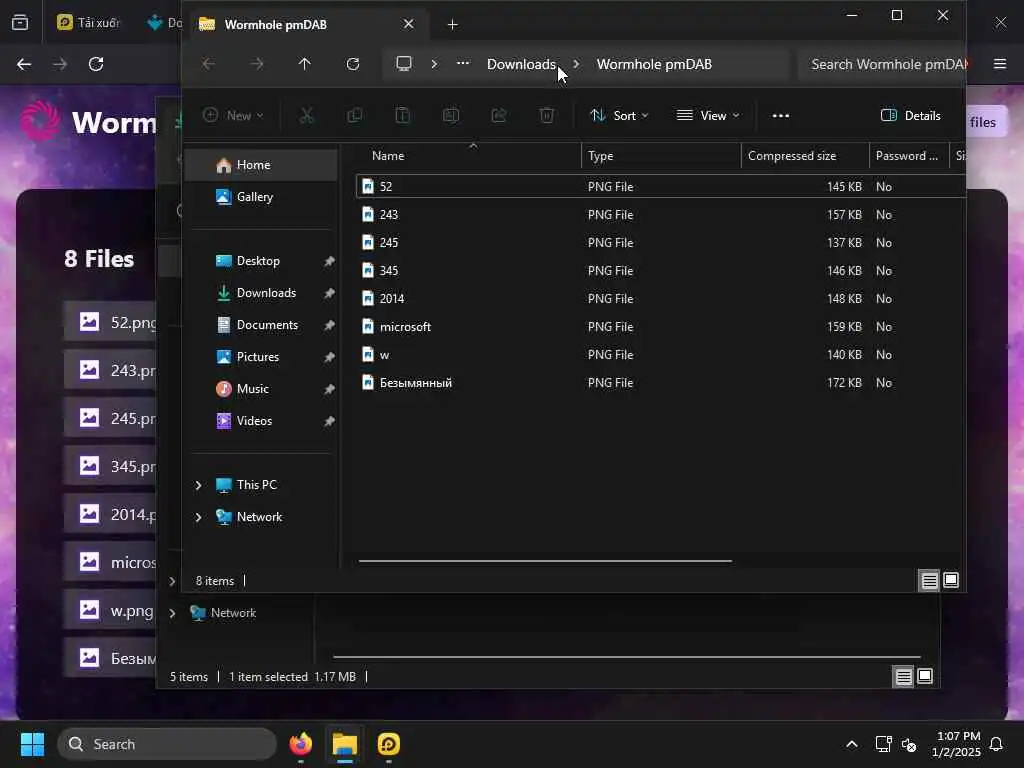Screen dimensions: 1024x768
Task: Click Explorer back navigation arrow
Action: point(208,64)
